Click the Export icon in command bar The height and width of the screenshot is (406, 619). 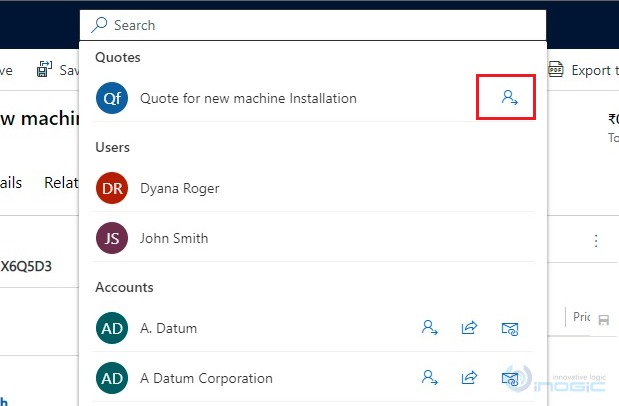point(557,70)
